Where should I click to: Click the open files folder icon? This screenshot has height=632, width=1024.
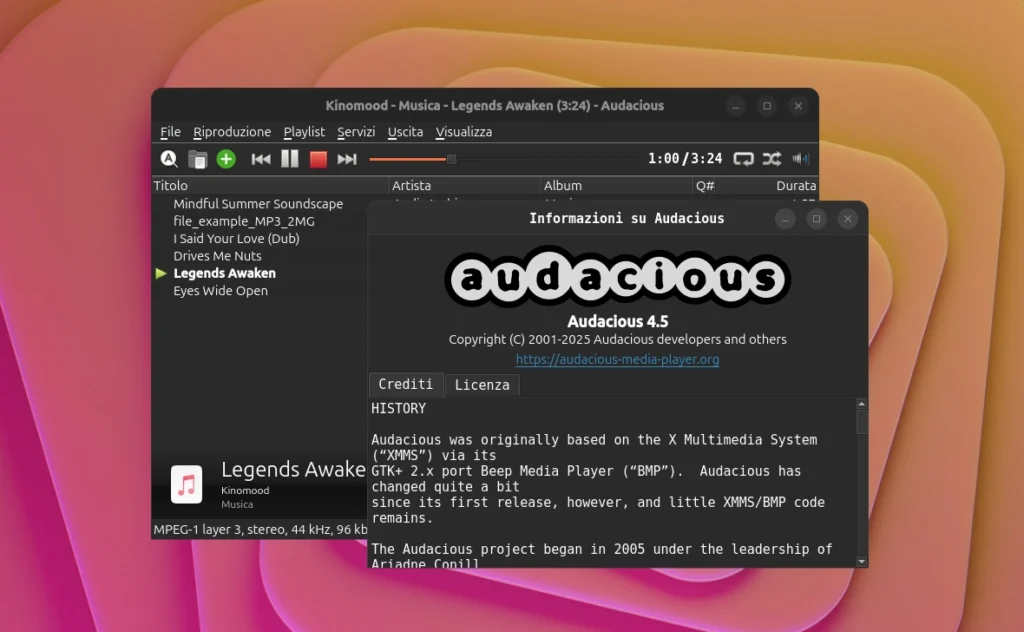click(x=196, y=158)
